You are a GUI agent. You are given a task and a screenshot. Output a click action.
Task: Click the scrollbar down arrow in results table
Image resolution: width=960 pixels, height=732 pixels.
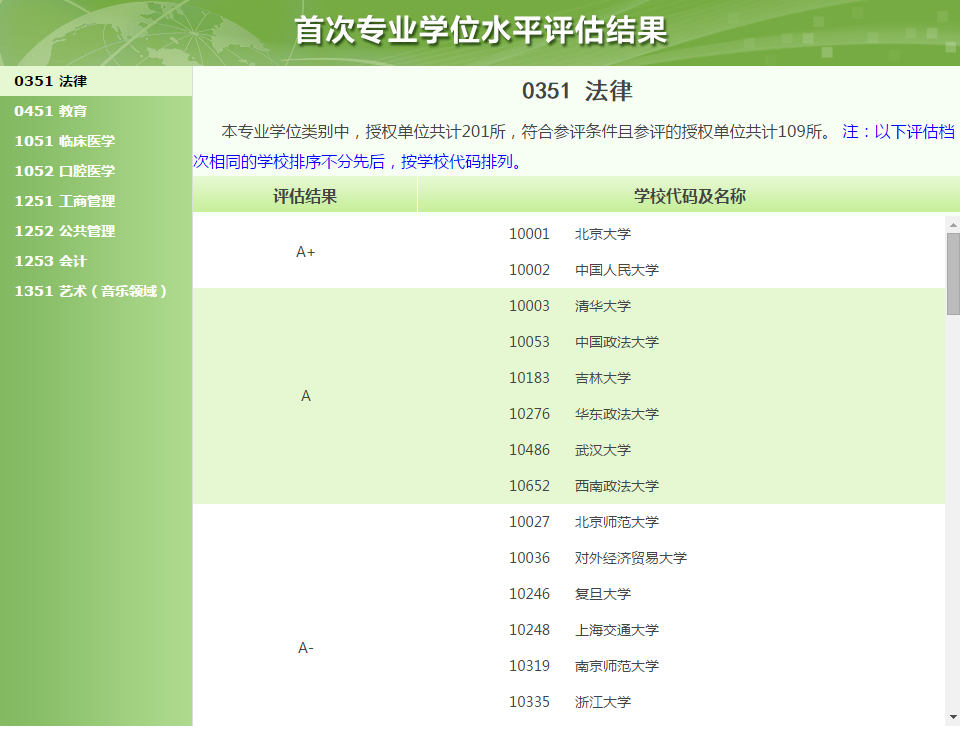(x=953, y=717)
